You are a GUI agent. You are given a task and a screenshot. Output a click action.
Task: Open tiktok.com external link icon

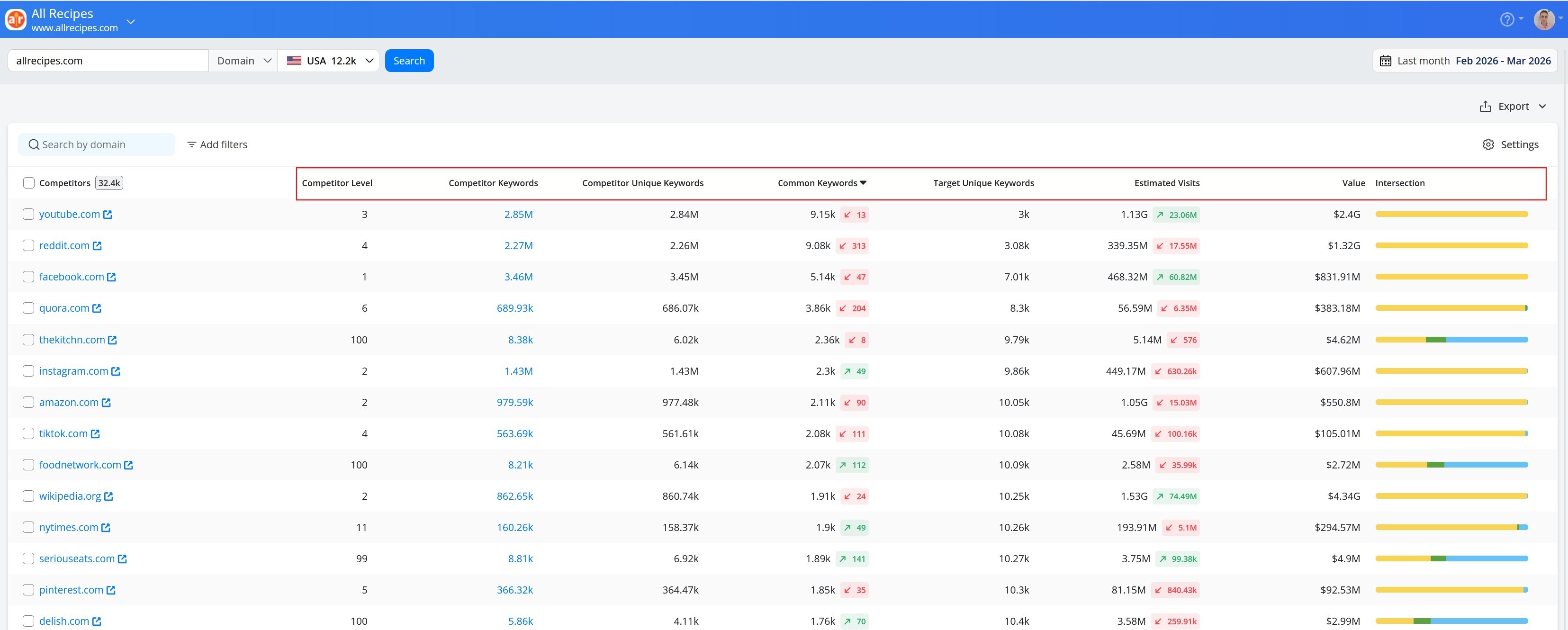pyautogui.click(x=96, y=434)
